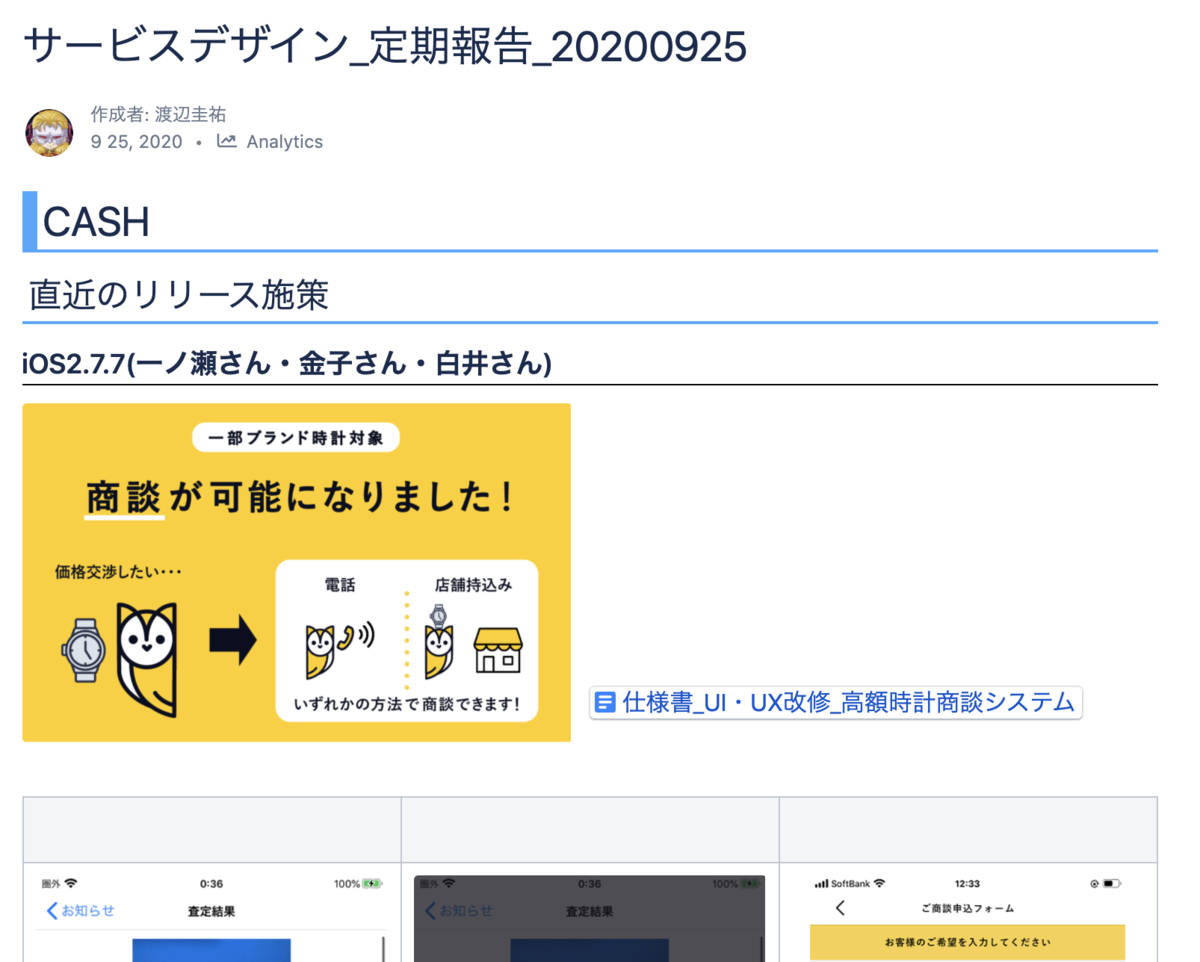The width and height of the screenshot is (1200, 962).
Task: Click the ご商談申込フォーム phone screenshot
Action: coord(968,918)
